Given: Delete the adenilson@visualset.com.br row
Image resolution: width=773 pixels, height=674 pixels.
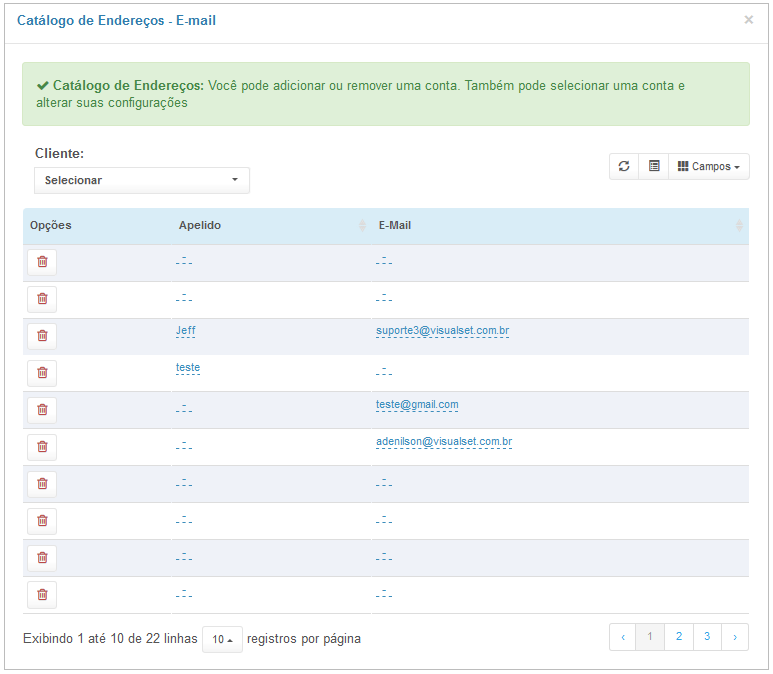Looking at the screenshot, I should (42, 447).
